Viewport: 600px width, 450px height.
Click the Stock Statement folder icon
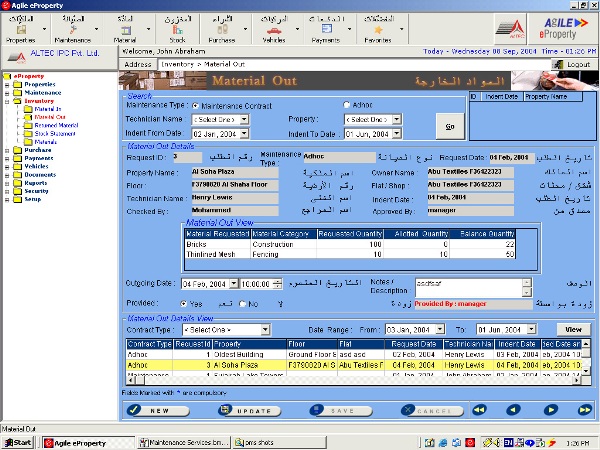[x=28, y=134]
